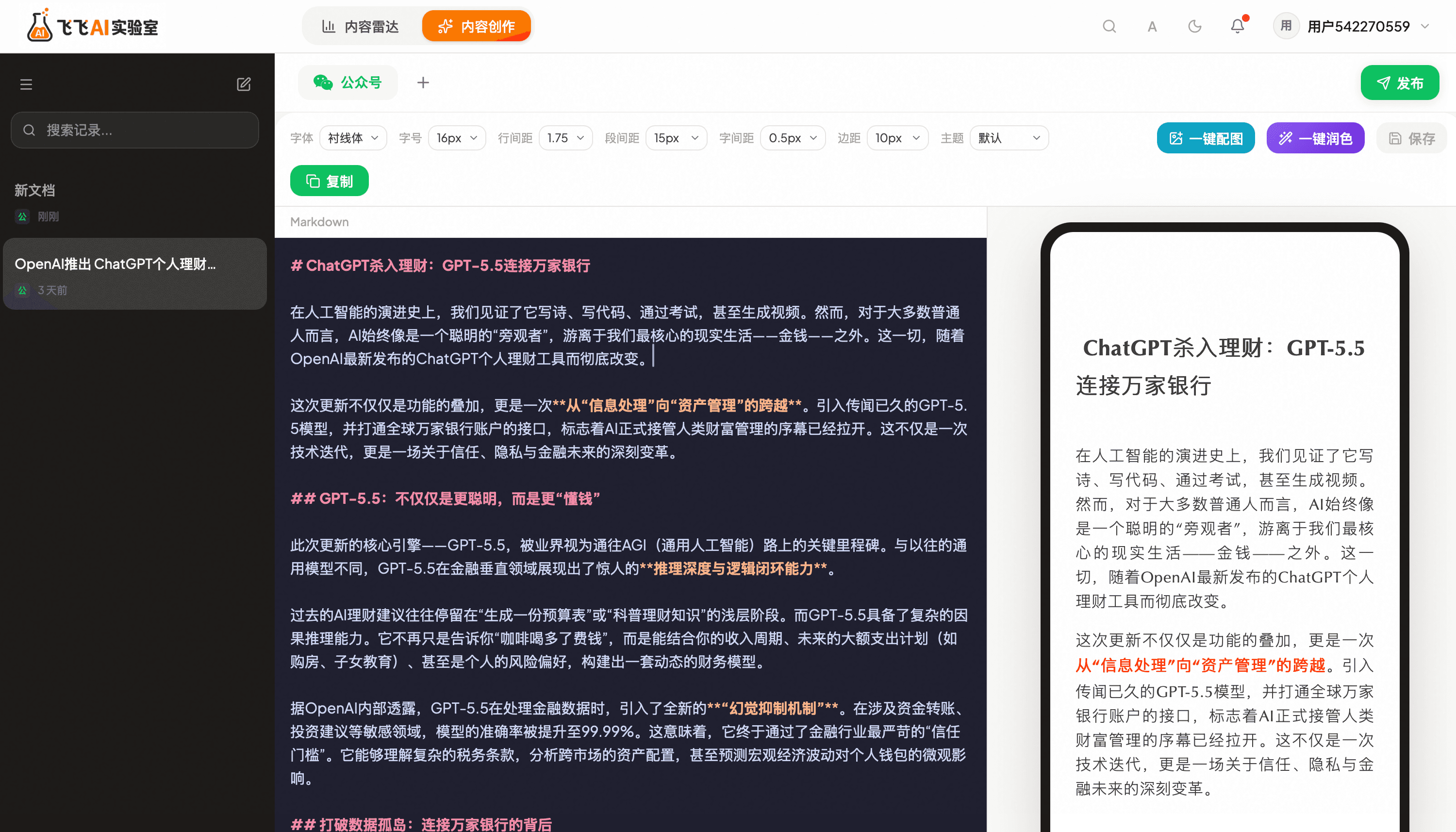Click the 一键润色 button
The image size is (1456, 832).
coord(1315,138)
